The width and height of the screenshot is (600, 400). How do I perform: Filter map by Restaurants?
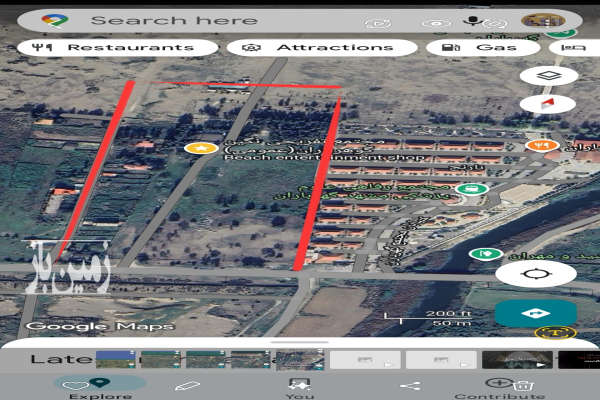pyautogui.click(x=118, y=47)
